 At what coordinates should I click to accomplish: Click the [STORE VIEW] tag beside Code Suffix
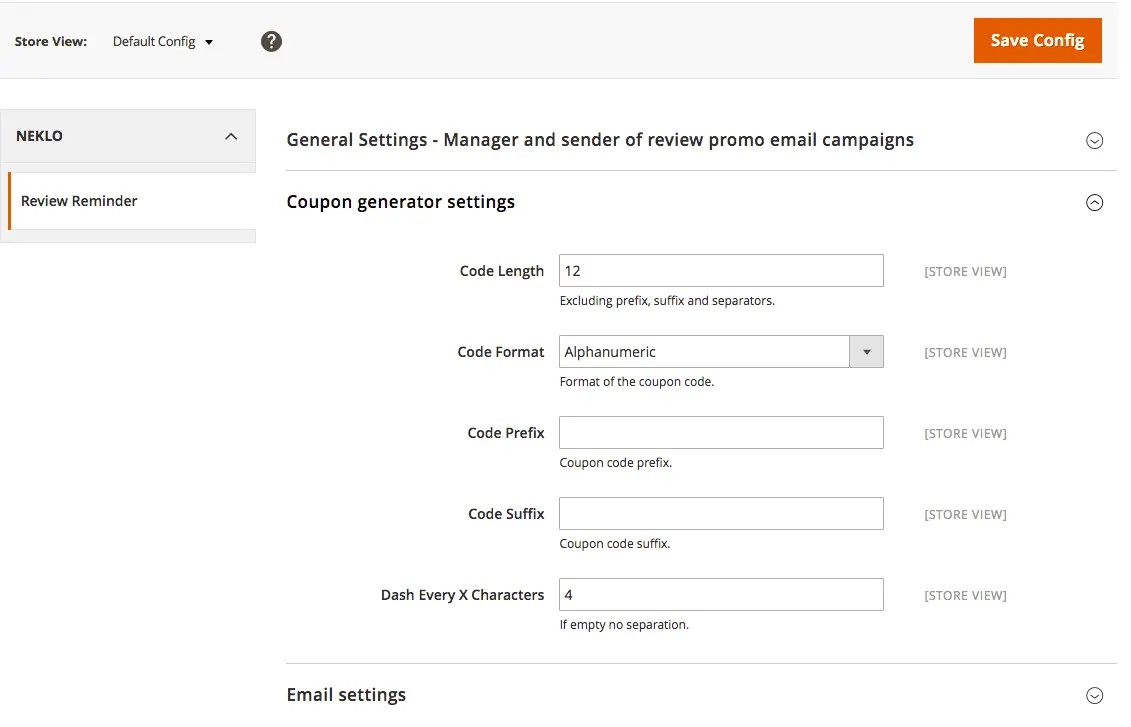click(965, 514)
